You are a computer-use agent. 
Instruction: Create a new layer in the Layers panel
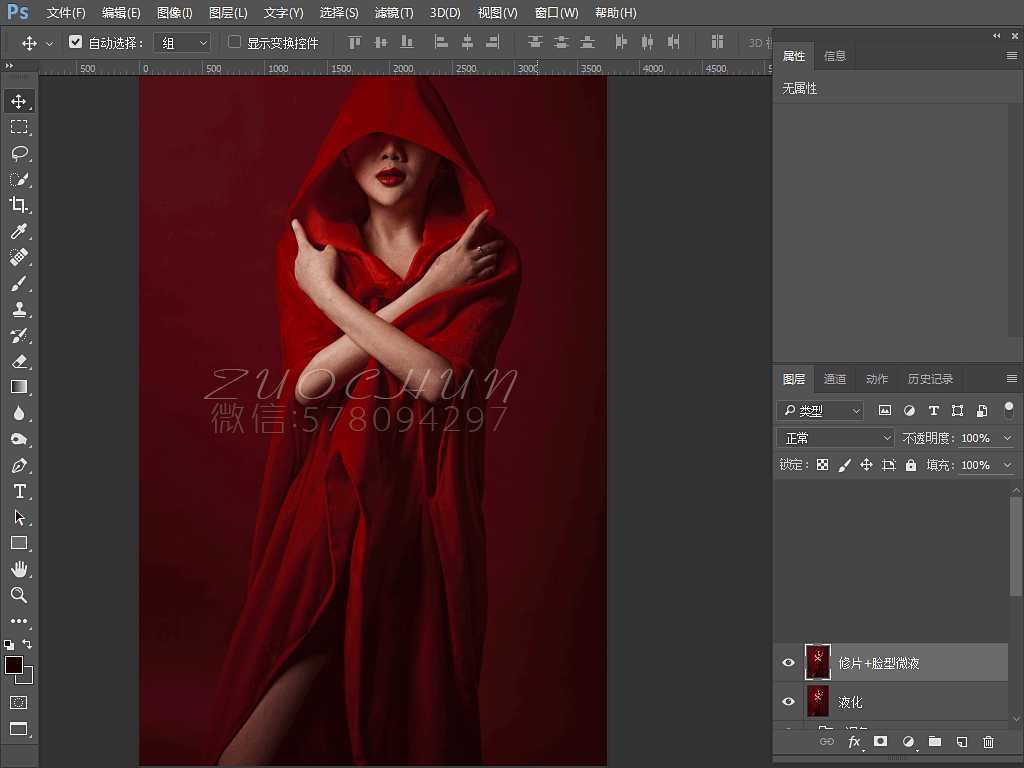[961, 742]
